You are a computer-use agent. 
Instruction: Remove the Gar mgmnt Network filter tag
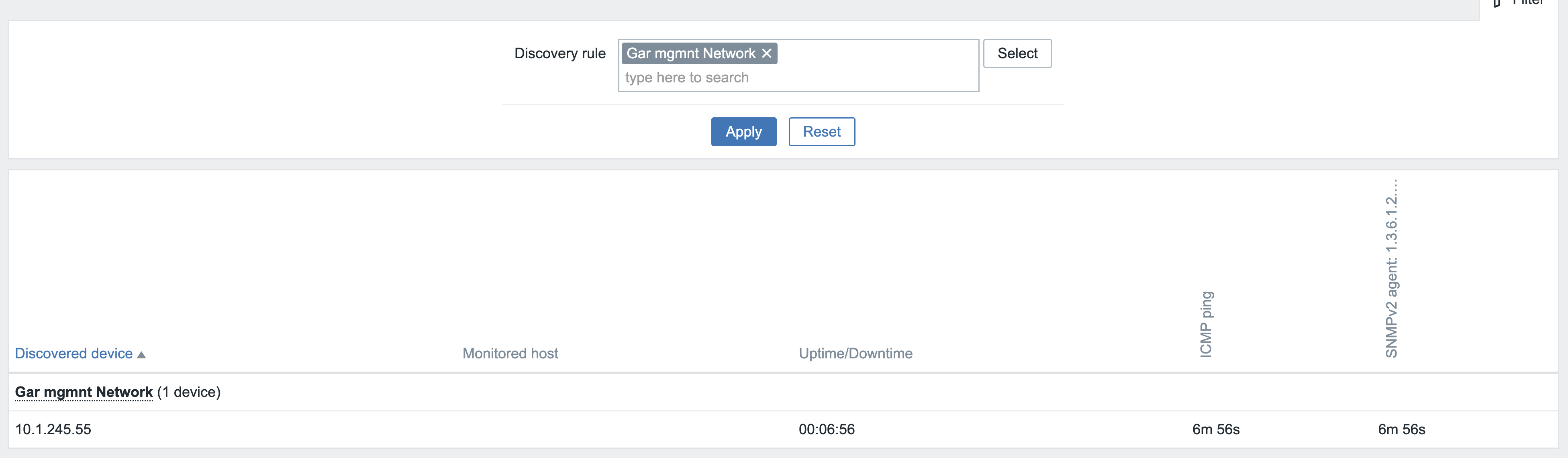click(x=766, y=53)
